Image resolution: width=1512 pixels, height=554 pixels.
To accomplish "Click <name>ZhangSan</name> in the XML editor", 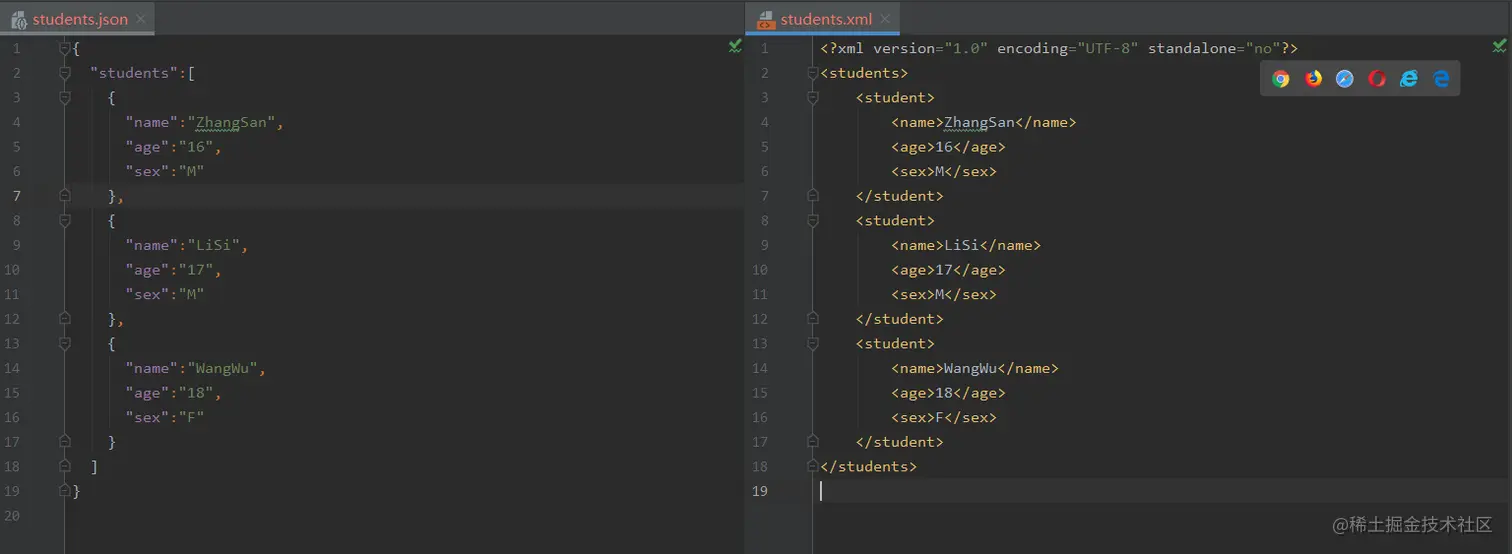I will (984, 122).
